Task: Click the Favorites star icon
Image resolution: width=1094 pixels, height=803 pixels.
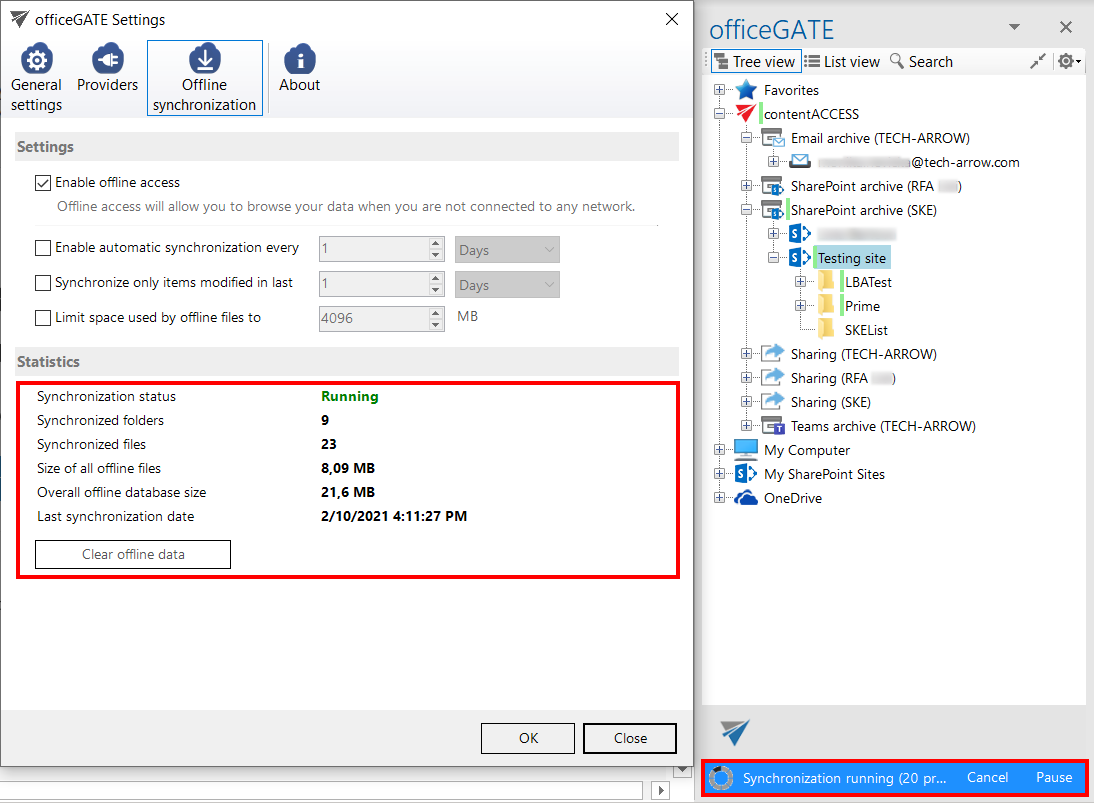Action: click(746, 90)
